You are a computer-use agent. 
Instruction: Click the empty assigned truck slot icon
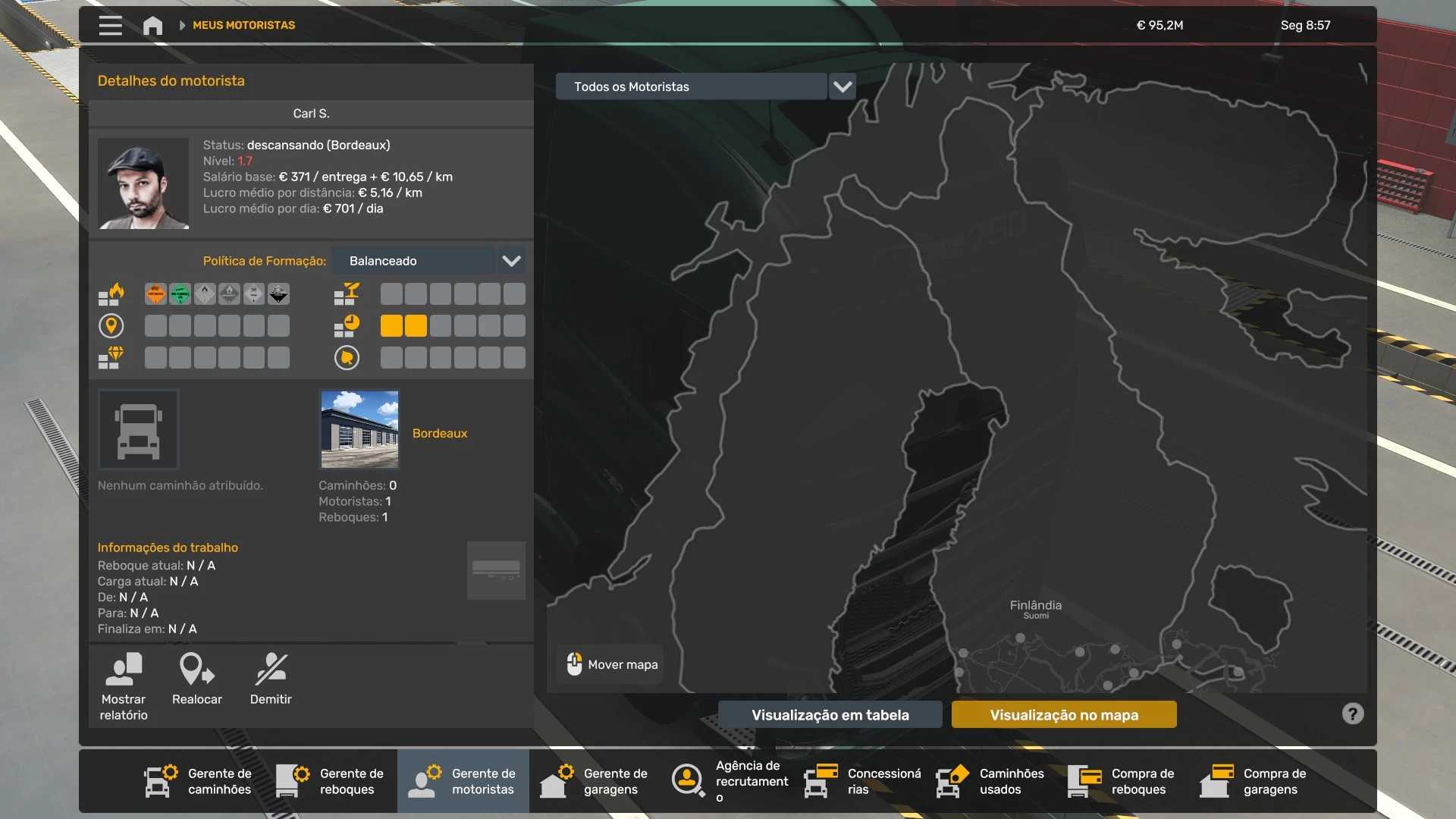click(x=139, y=430)
